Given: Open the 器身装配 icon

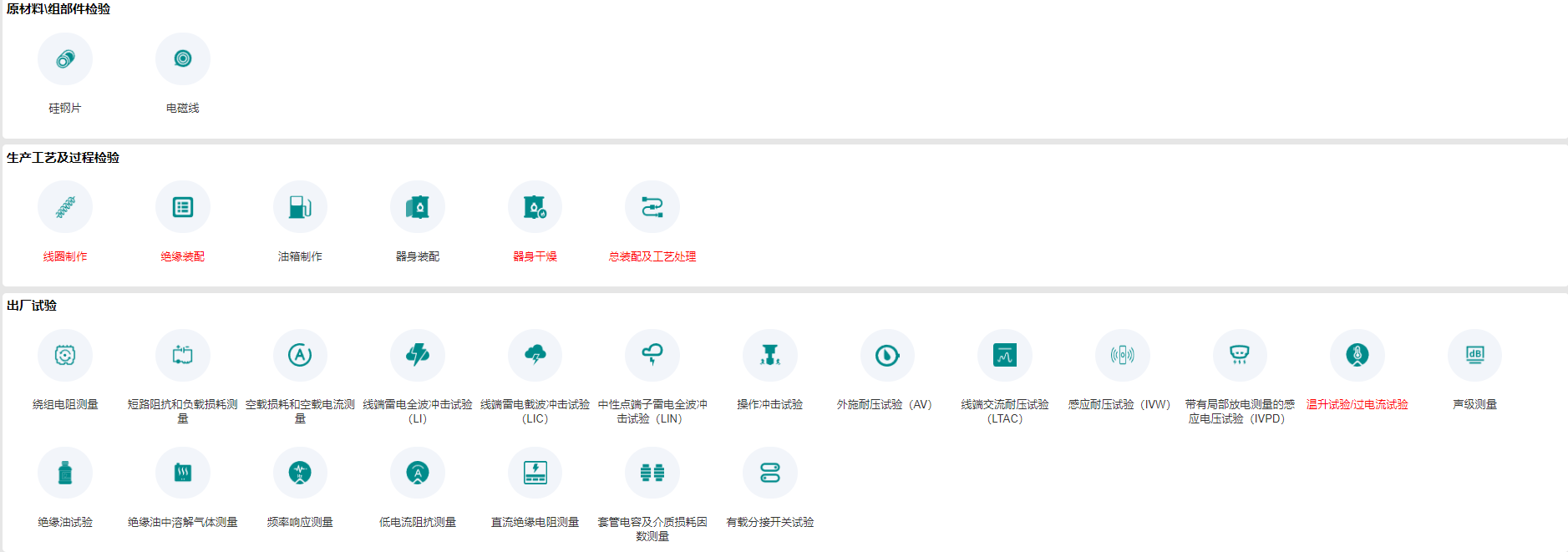Looking at the screenshot, I should 418,207.
